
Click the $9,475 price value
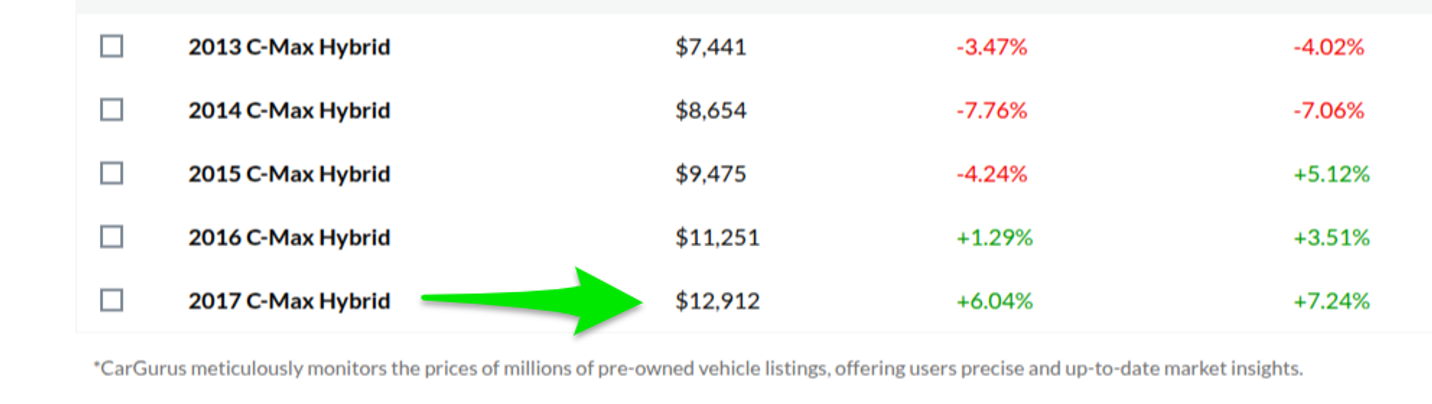click(x=710, y=174)
